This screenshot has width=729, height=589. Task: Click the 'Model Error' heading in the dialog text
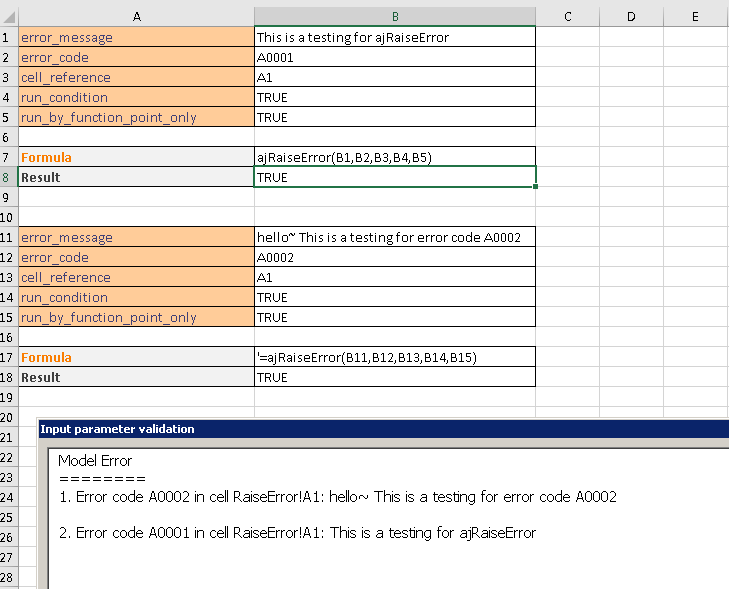[x=95, y=461]
